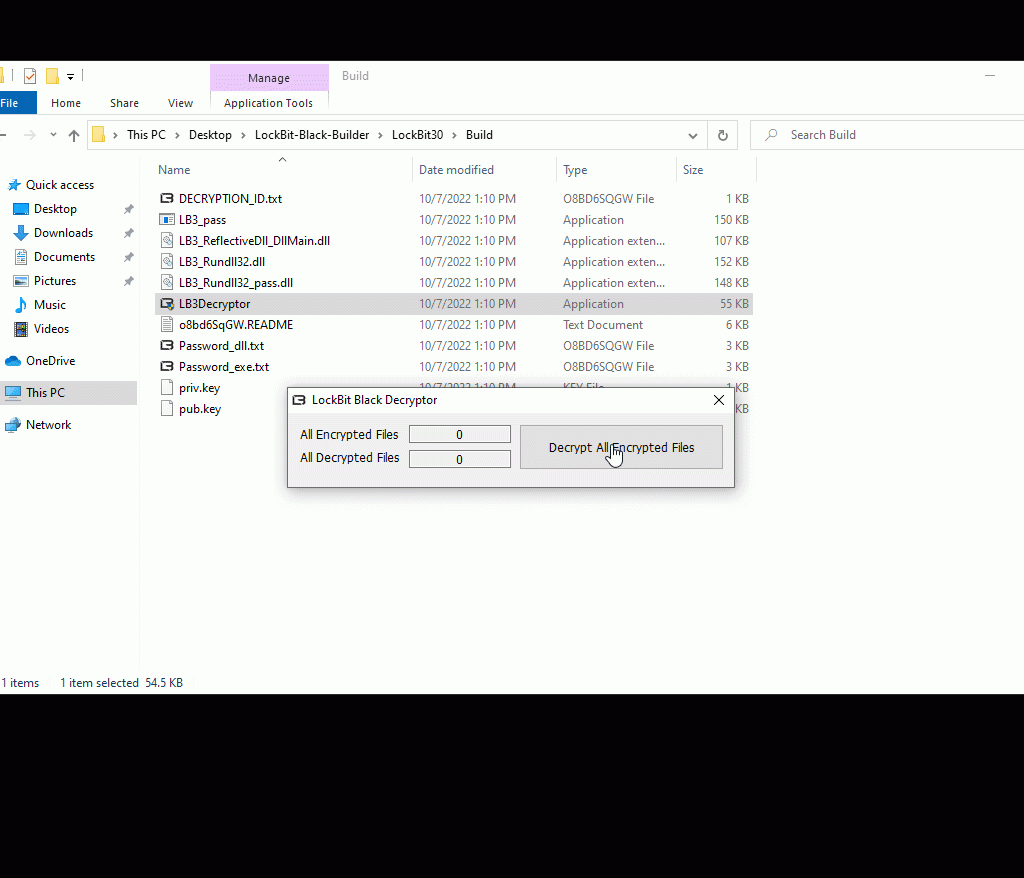
Task: Open Network in the sidebar
Action: pos(48,425)
